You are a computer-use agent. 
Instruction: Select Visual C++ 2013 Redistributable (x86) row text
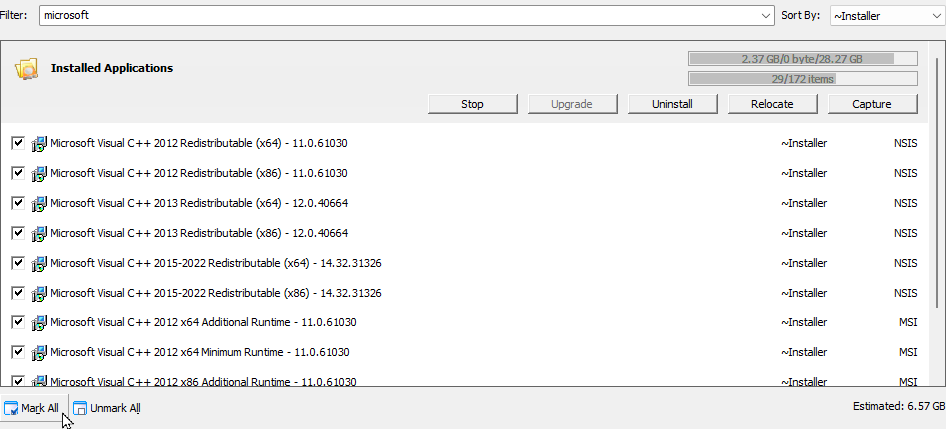(x=199, y=234)
